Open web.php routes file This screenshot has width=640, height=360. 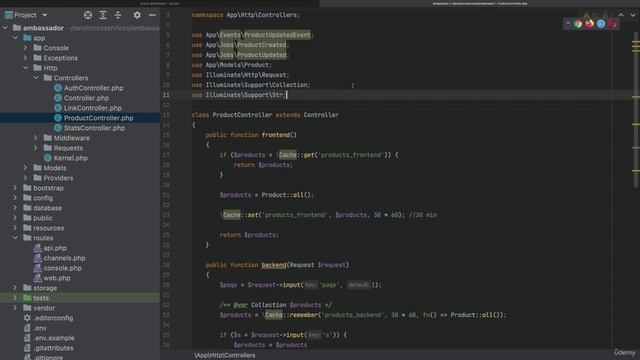pyautogui.click(x=57, y=278)
